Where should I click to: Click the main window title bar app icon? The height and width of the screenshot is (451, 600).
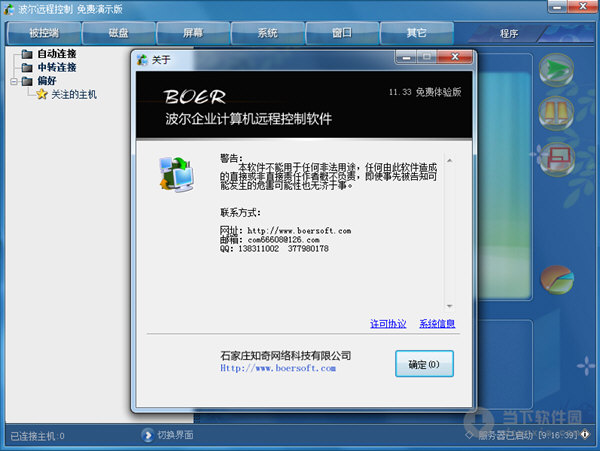pyautogui.click(x=9, y=10)
